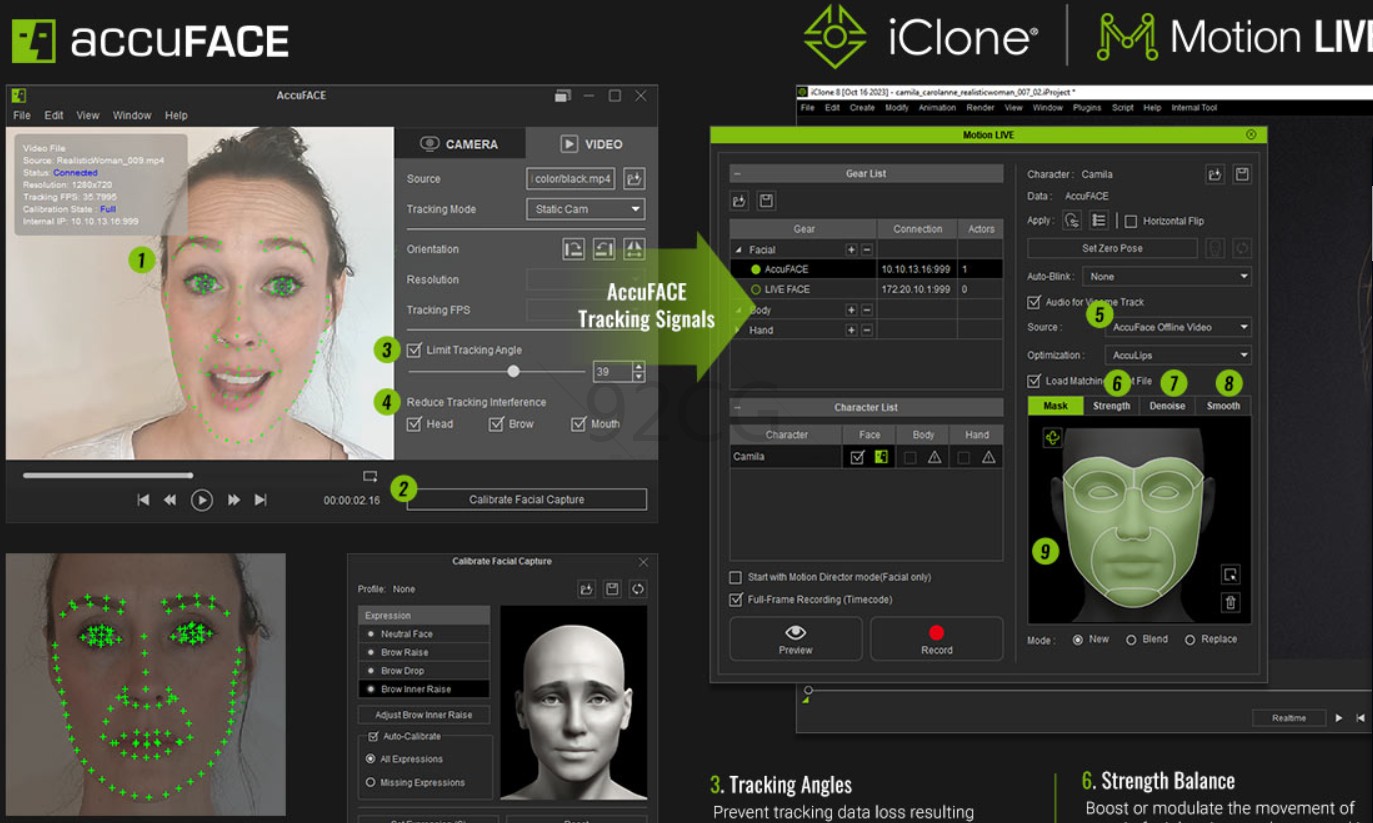Click the Set Zero Pose button
This screenshot has height=823, width=1373.
(x=1112, y=248)
